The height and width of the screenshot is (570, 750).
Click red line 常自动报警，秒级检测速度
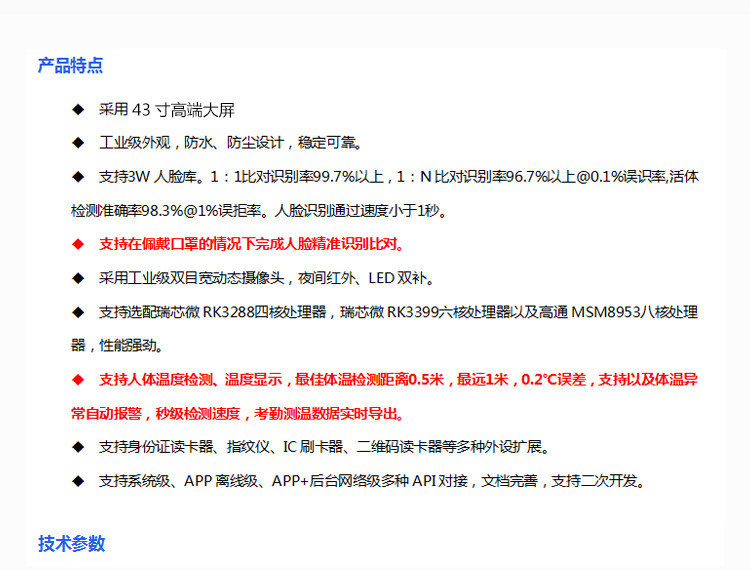pyautogui.click(x=238, y=413)
